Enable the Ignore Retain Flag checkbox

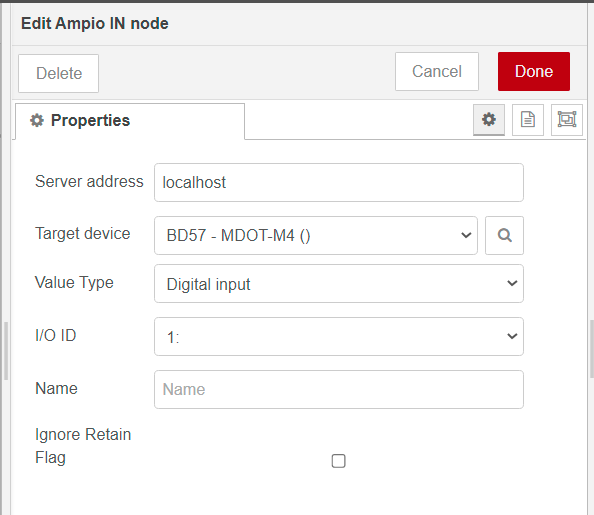338,461
